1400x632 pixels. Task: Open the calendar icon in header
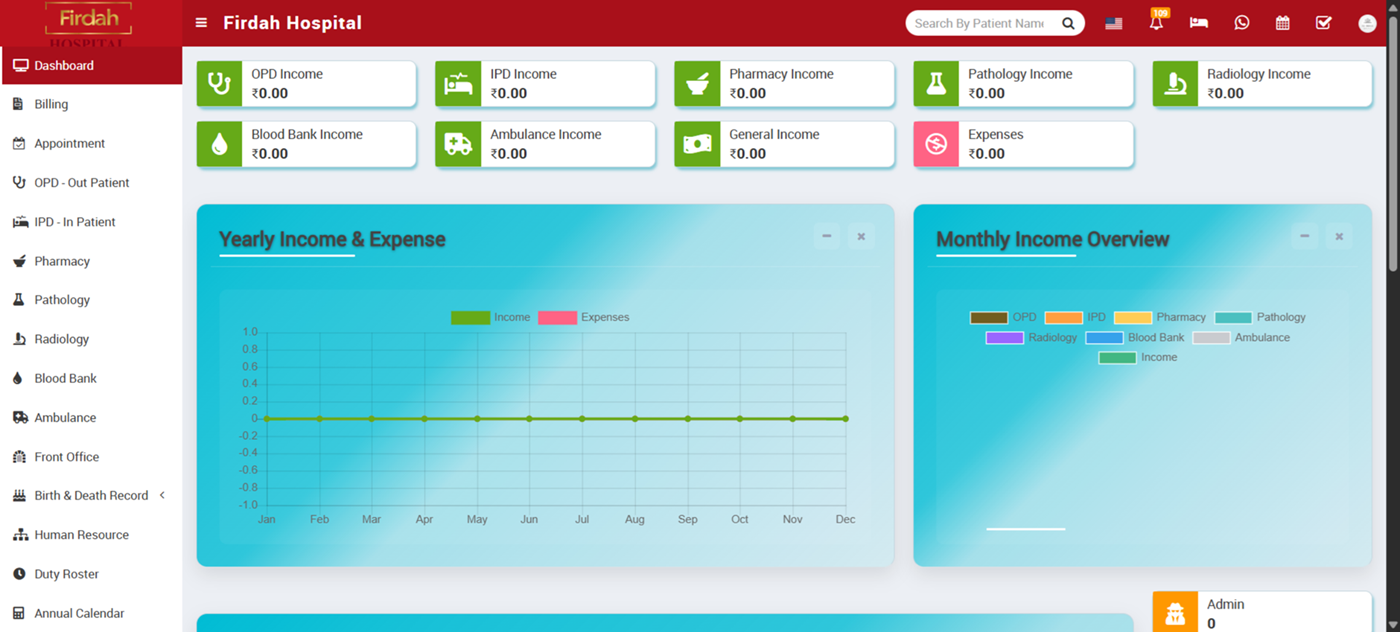[x=1282, y=23]
